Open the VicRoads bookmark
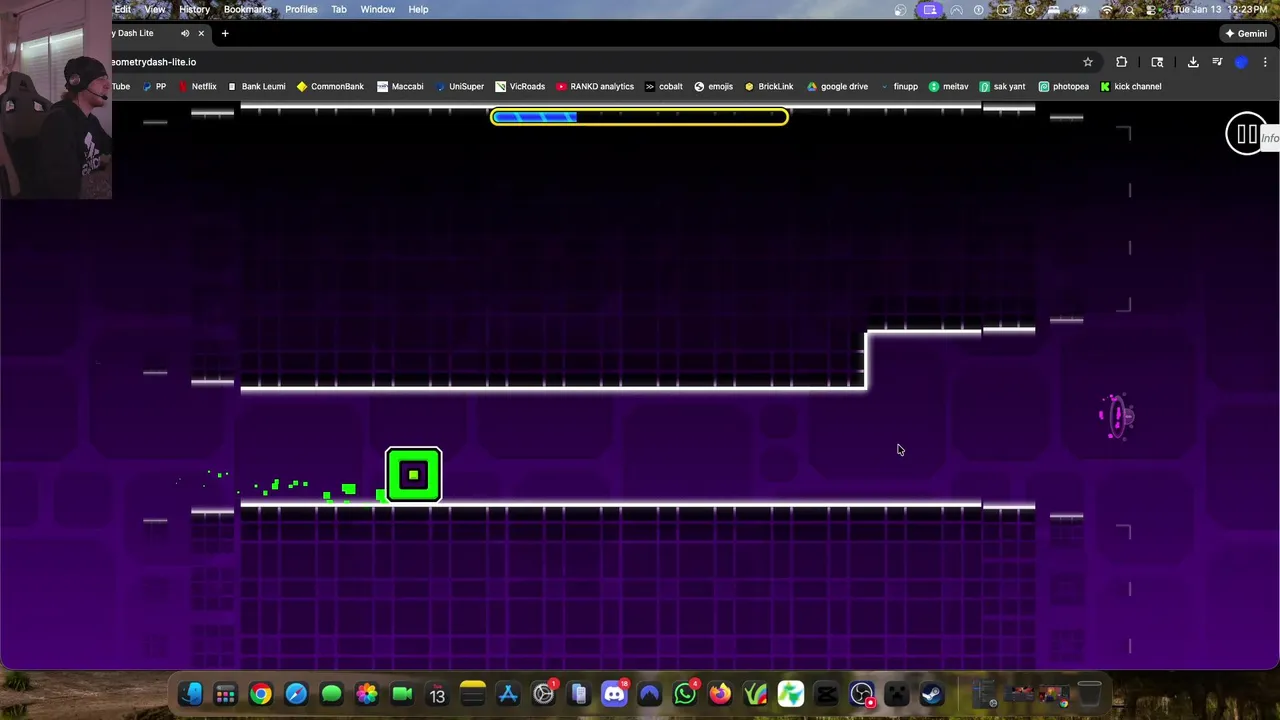This screenshot has height=720, width=1280. 520,87
